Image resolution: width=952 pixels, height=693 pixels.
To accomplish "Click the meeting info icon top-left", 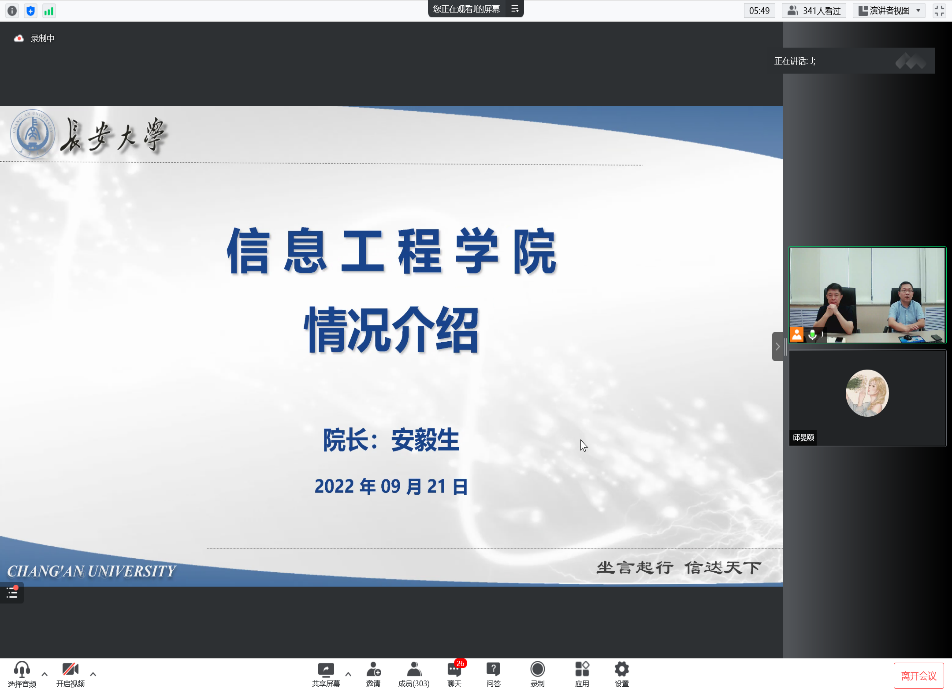I will pos(12,10).
